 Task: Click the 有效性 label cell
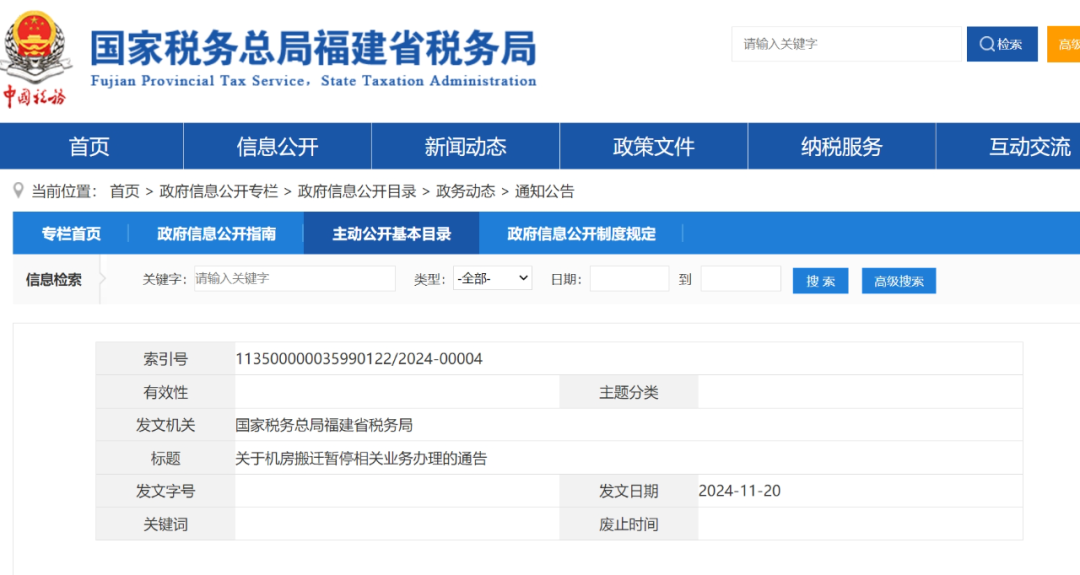coord(165,392)
